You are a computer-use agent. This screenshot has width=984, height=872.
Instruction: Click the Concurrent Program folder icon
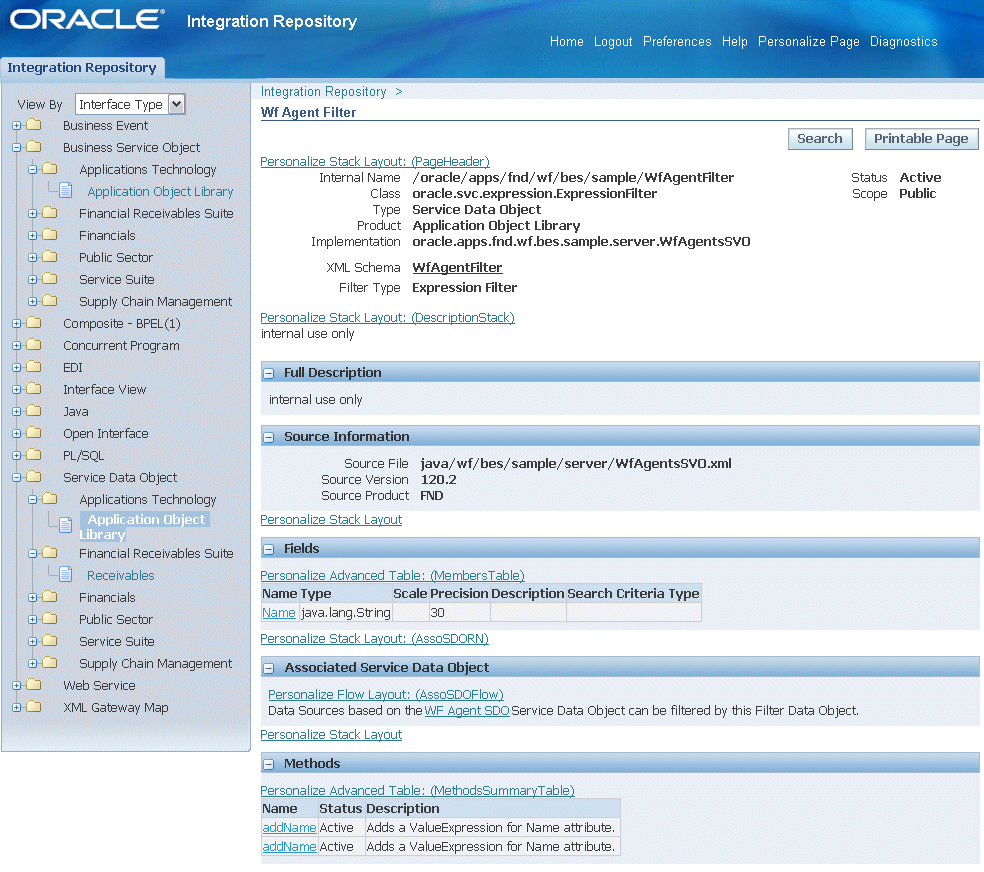34,345
